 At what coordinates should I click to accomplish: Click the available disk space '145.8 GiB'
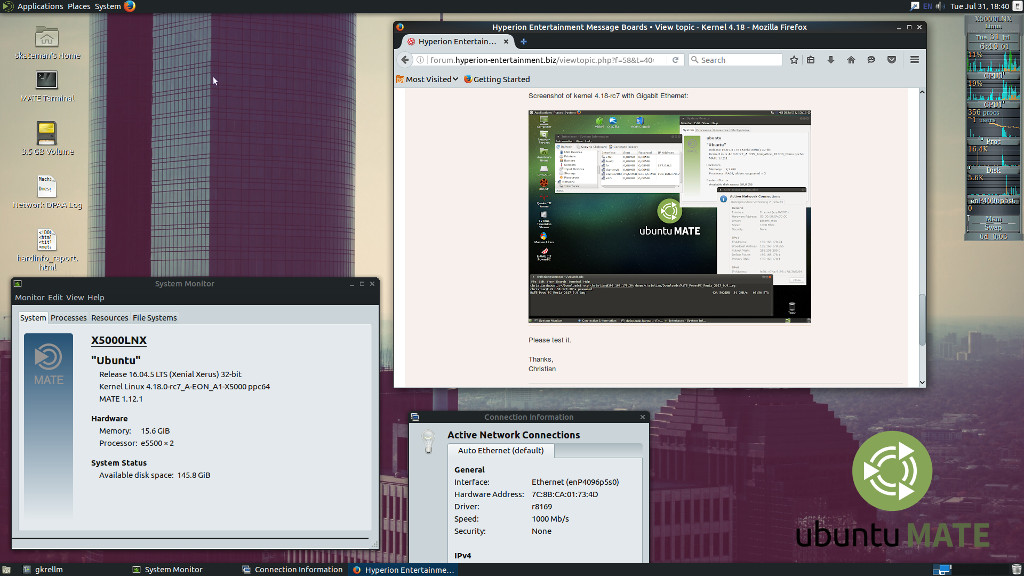point(194,475)
